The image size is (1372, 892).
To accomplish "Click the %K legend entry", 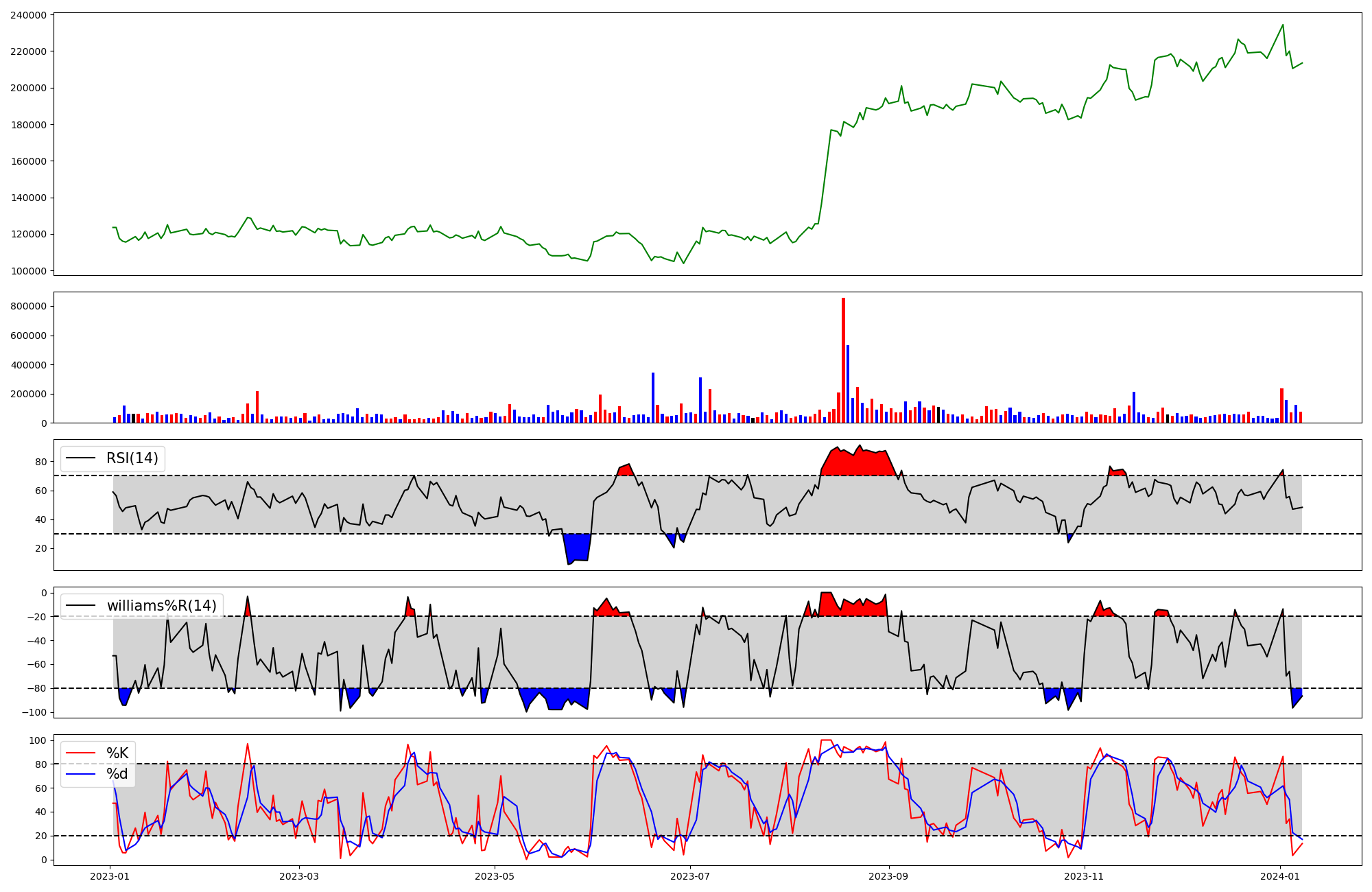I will coord(117,753).
